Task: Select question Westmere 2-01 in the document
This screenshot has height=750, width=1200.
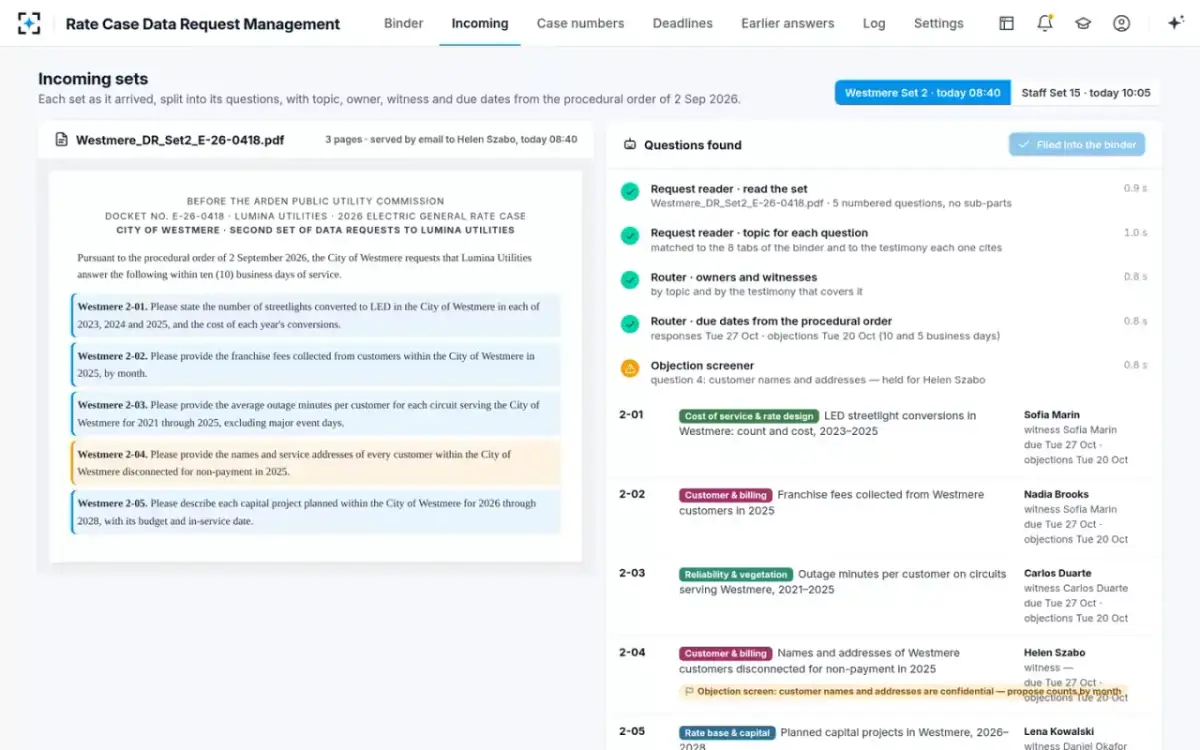Action: click(316, 315)
